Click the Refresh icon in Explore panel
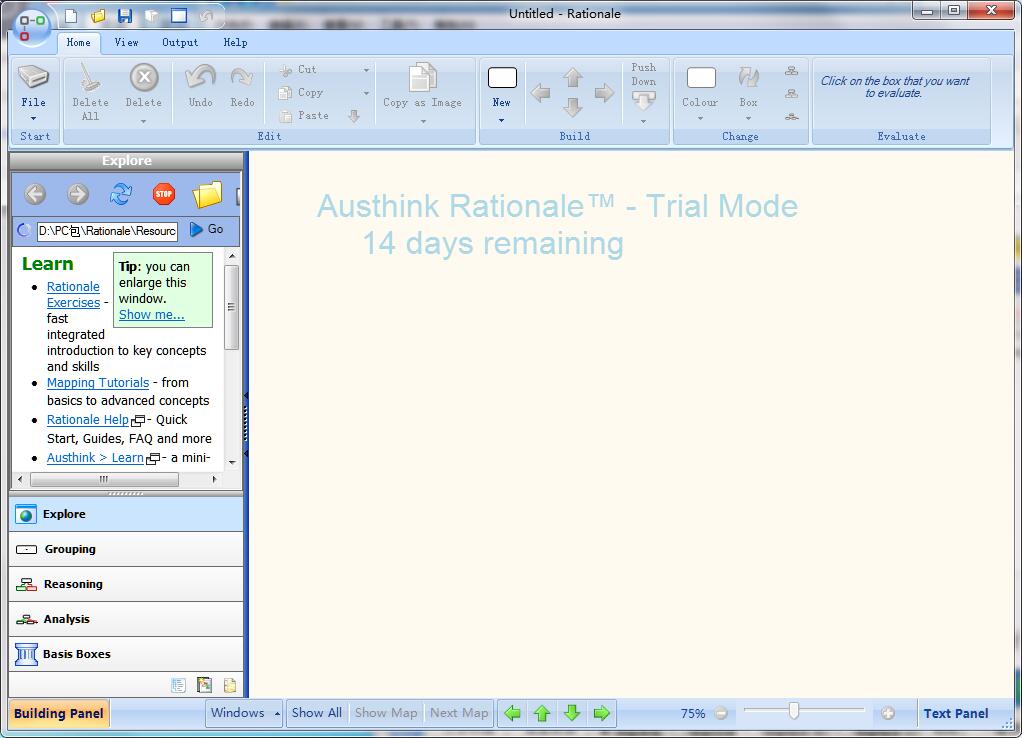 (x=121, y=194)
